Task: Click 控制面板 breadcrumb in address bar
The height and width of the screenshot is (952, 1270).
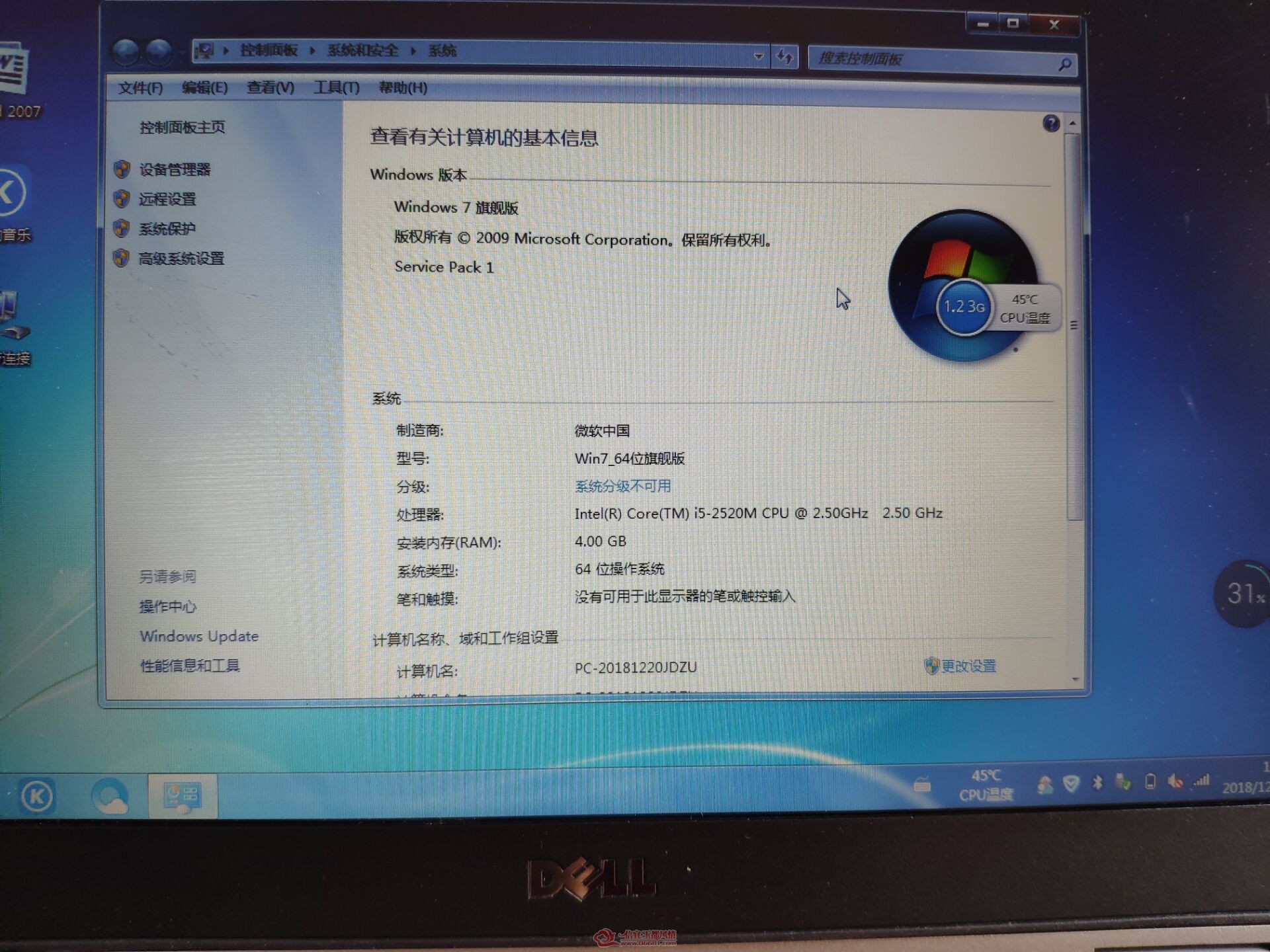Action: (x=269, y=50)
